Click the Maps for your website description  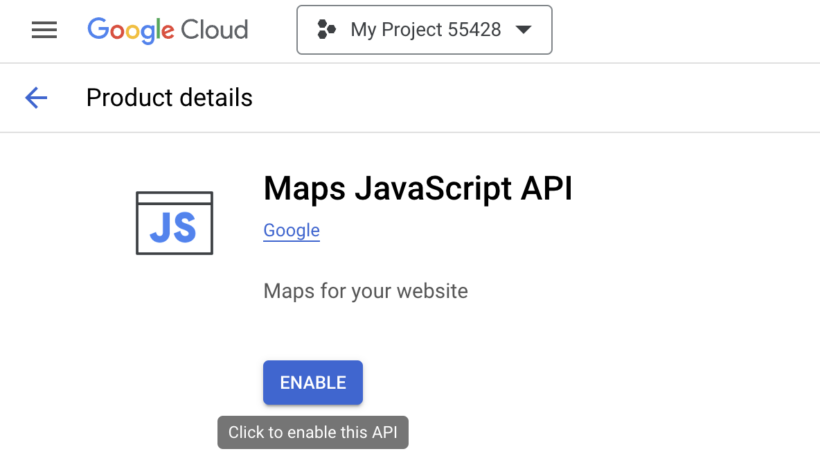(365, 291)
